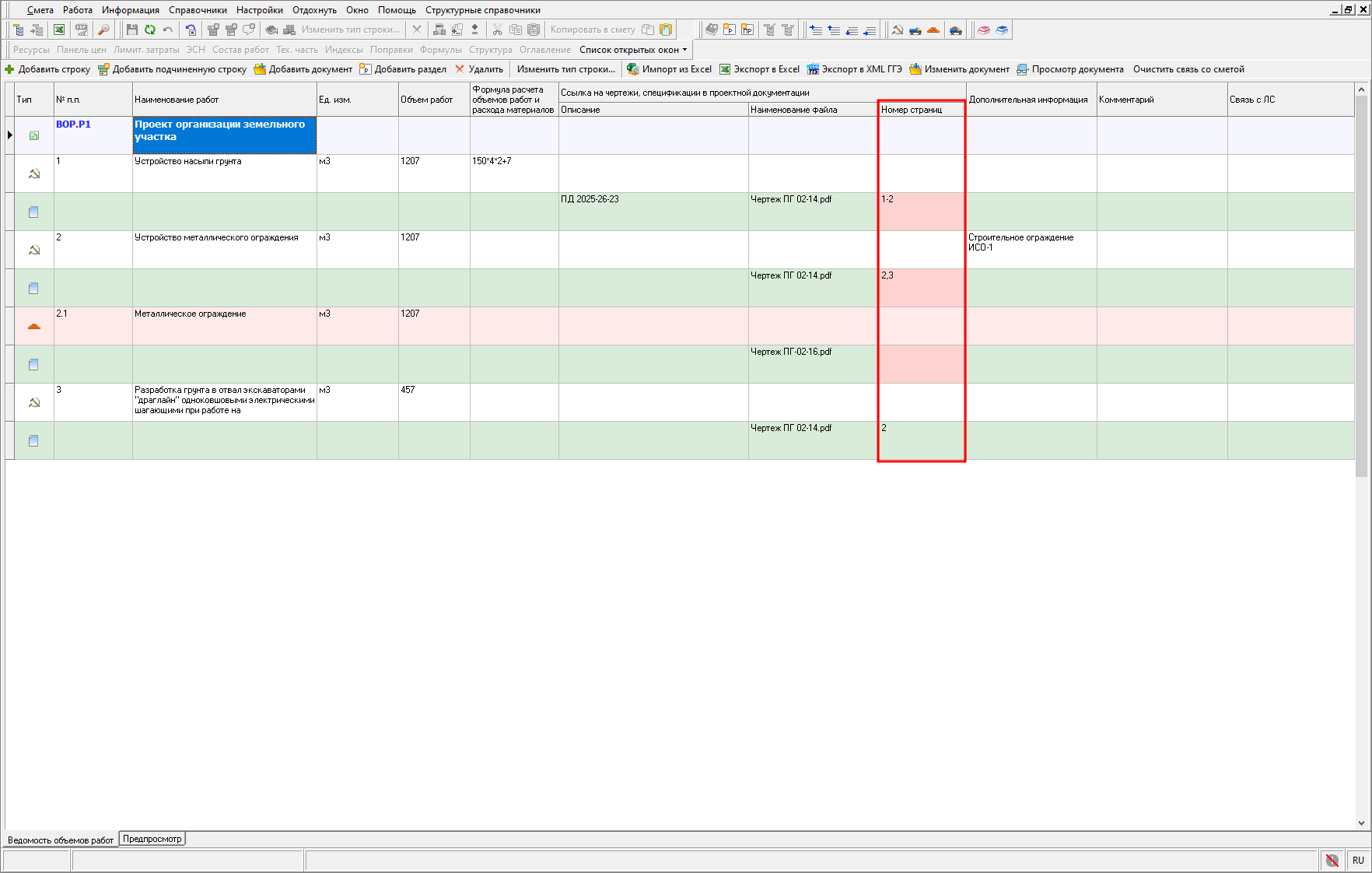Click the RU language indicator

coord(1358,860)
